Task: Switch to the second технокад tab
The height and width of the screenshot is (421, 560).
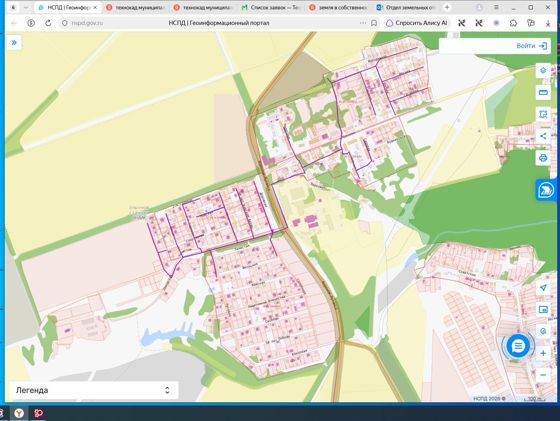Action: click(x=203, y=7)
